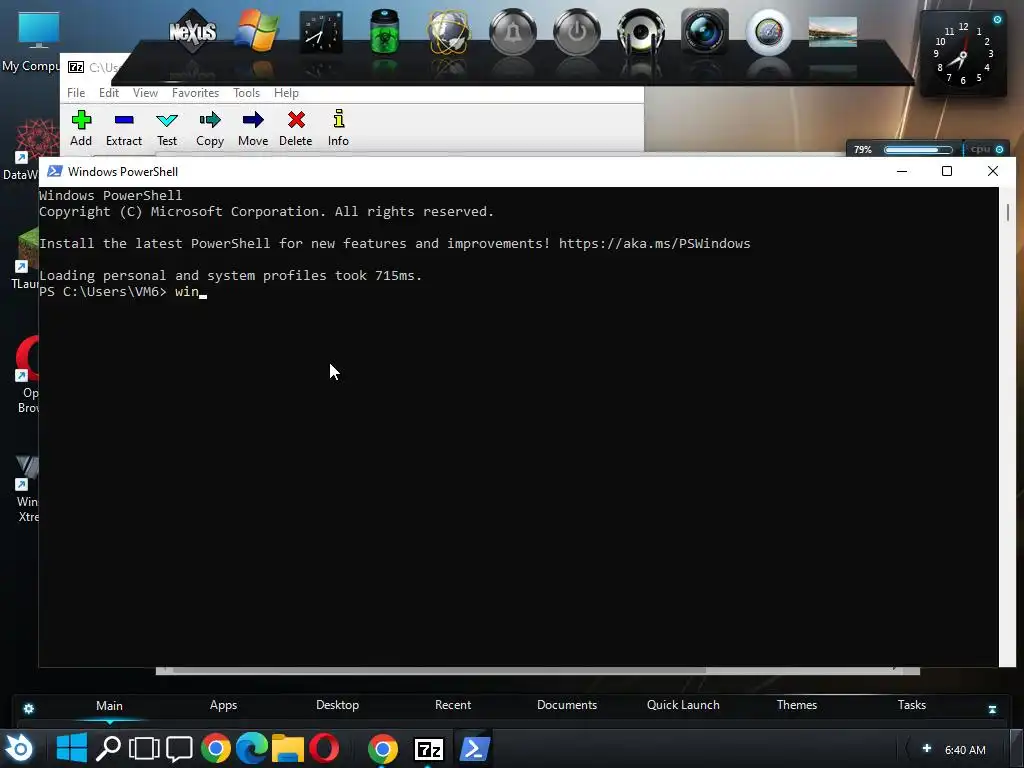
Task: Click the 79% usage meter bar
Action: (918, 150)
